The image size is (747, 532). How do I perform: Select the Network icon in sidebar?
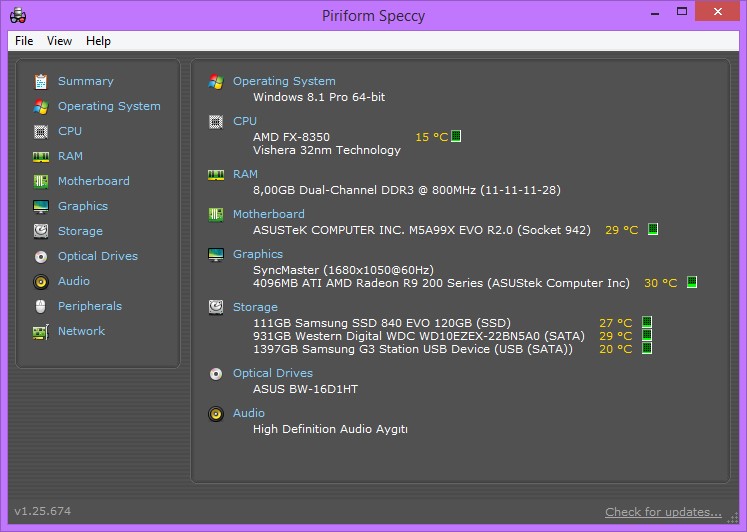pyautogui.click(x=41, y=331)
